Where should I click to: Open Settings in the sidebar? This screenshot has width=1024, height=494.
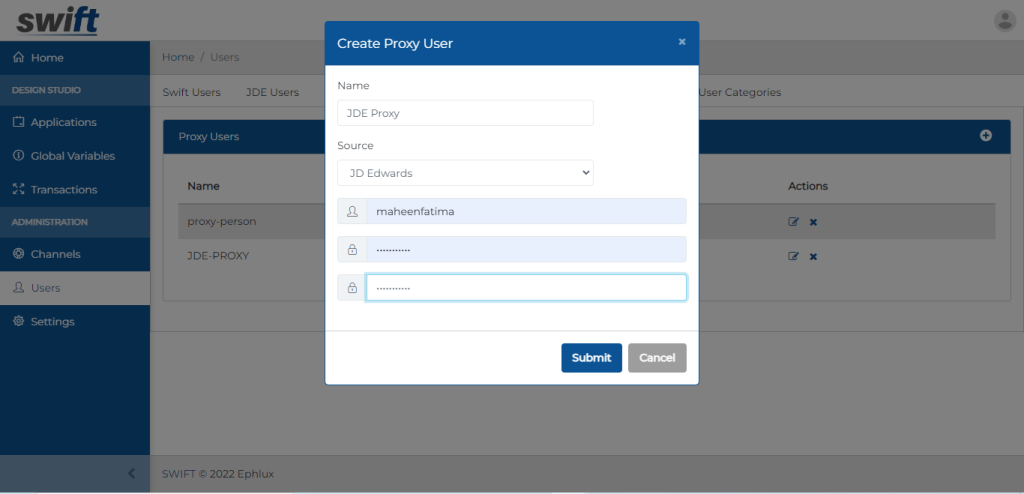(x=52, y=322)
